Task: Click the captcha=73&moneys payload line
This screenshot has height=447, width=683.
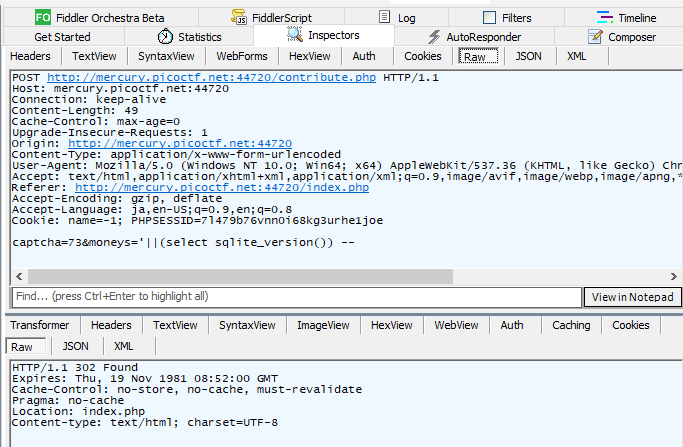Action: pyautogui.click(x=183, y=242)
